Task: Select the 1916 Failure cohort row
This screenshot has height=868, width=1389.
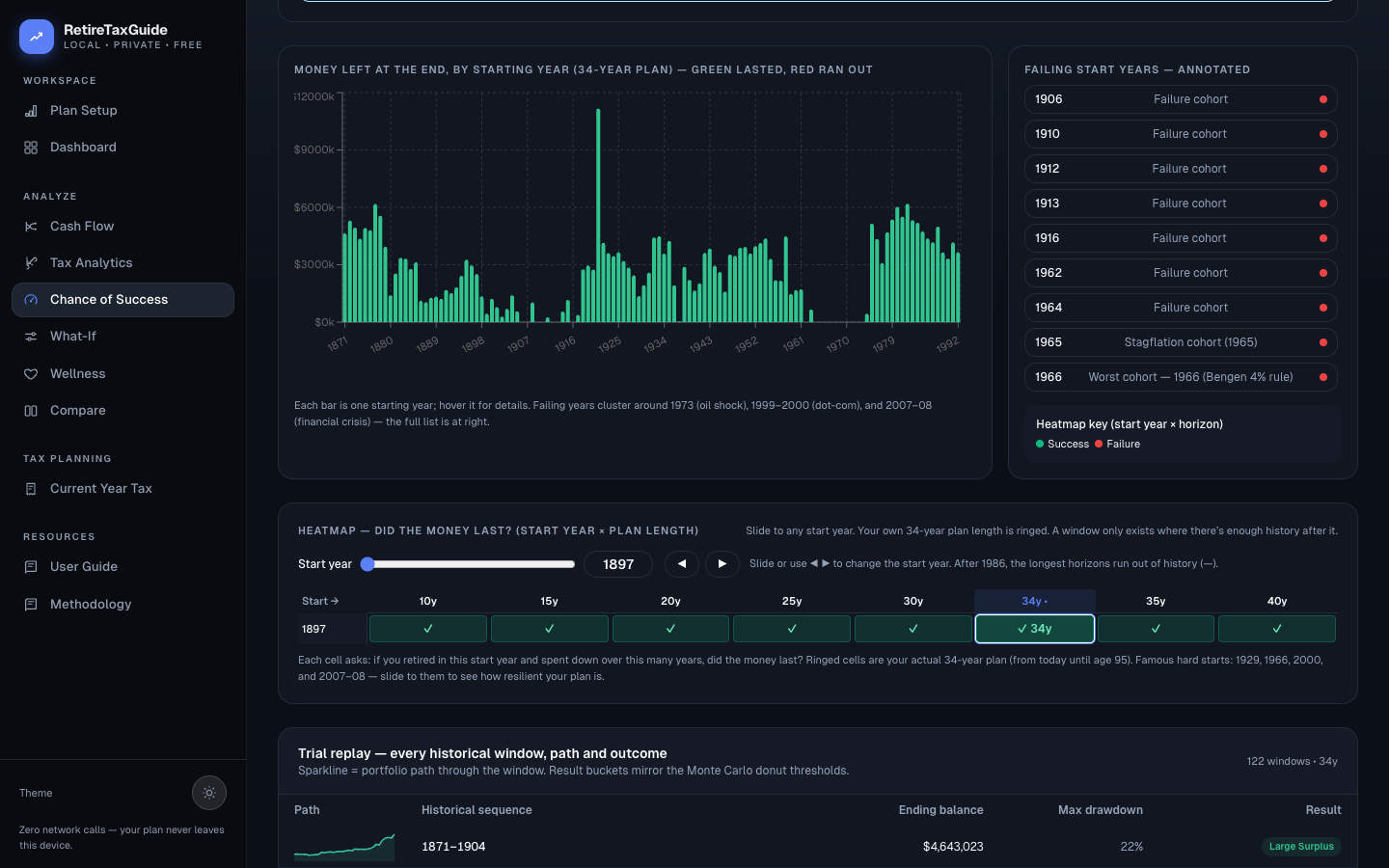Action: [1181, 238]
